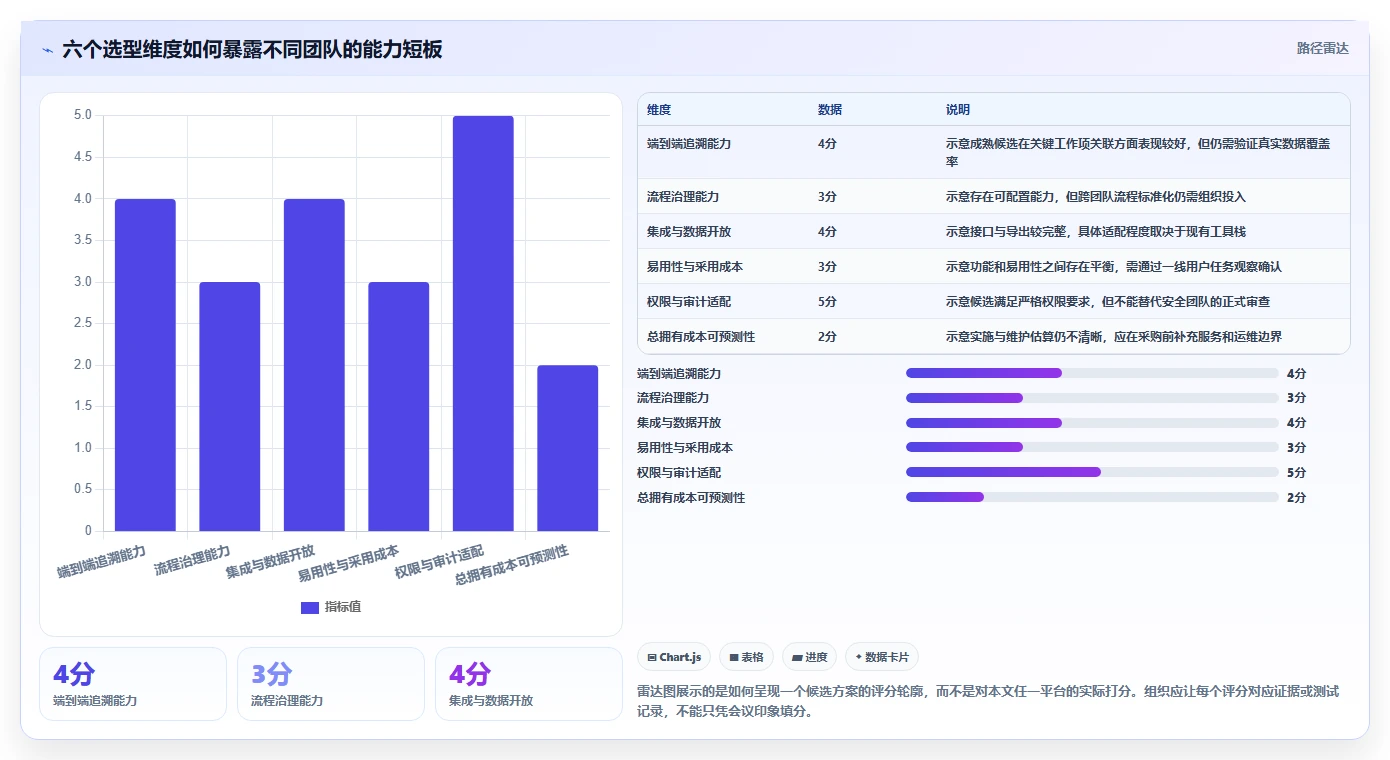The width and height of the screenshot is (1390, 760).
Task: Click the 流程治理能力 bar in the chart
Action: point(230,406)
